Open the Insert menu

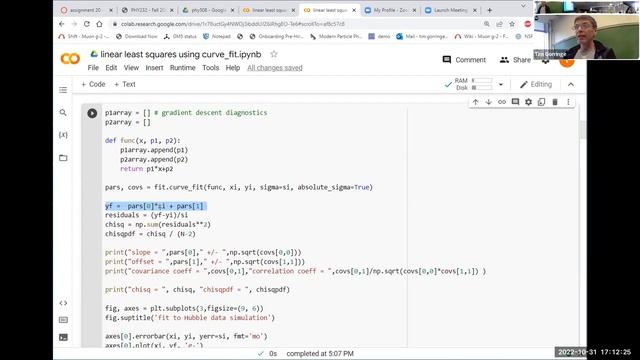click(x=154, y=68)
